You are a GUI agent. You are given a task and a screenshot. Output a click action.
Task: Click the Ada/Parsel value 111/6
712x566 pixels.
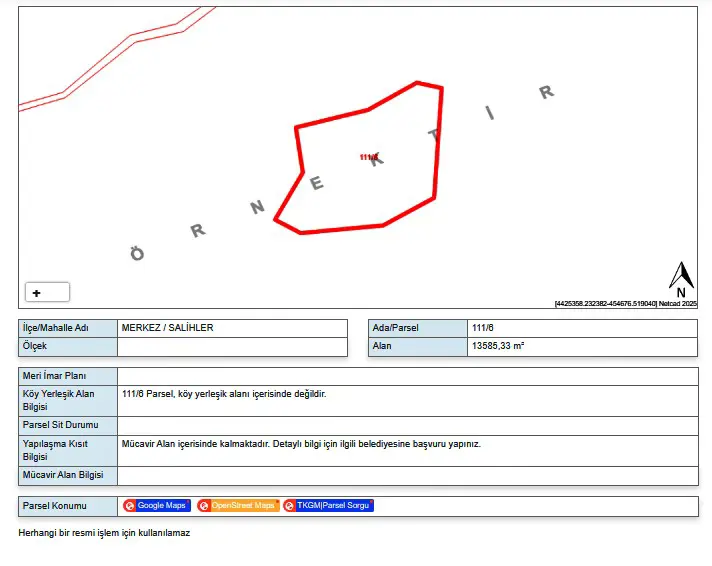(x=483, y=328)
